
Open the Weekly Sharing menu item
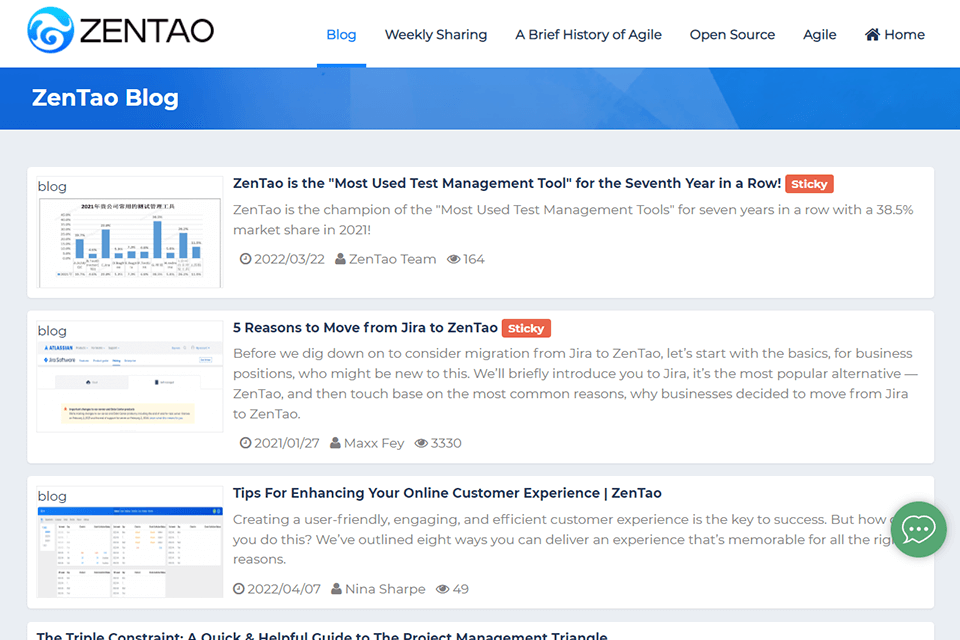436,34
